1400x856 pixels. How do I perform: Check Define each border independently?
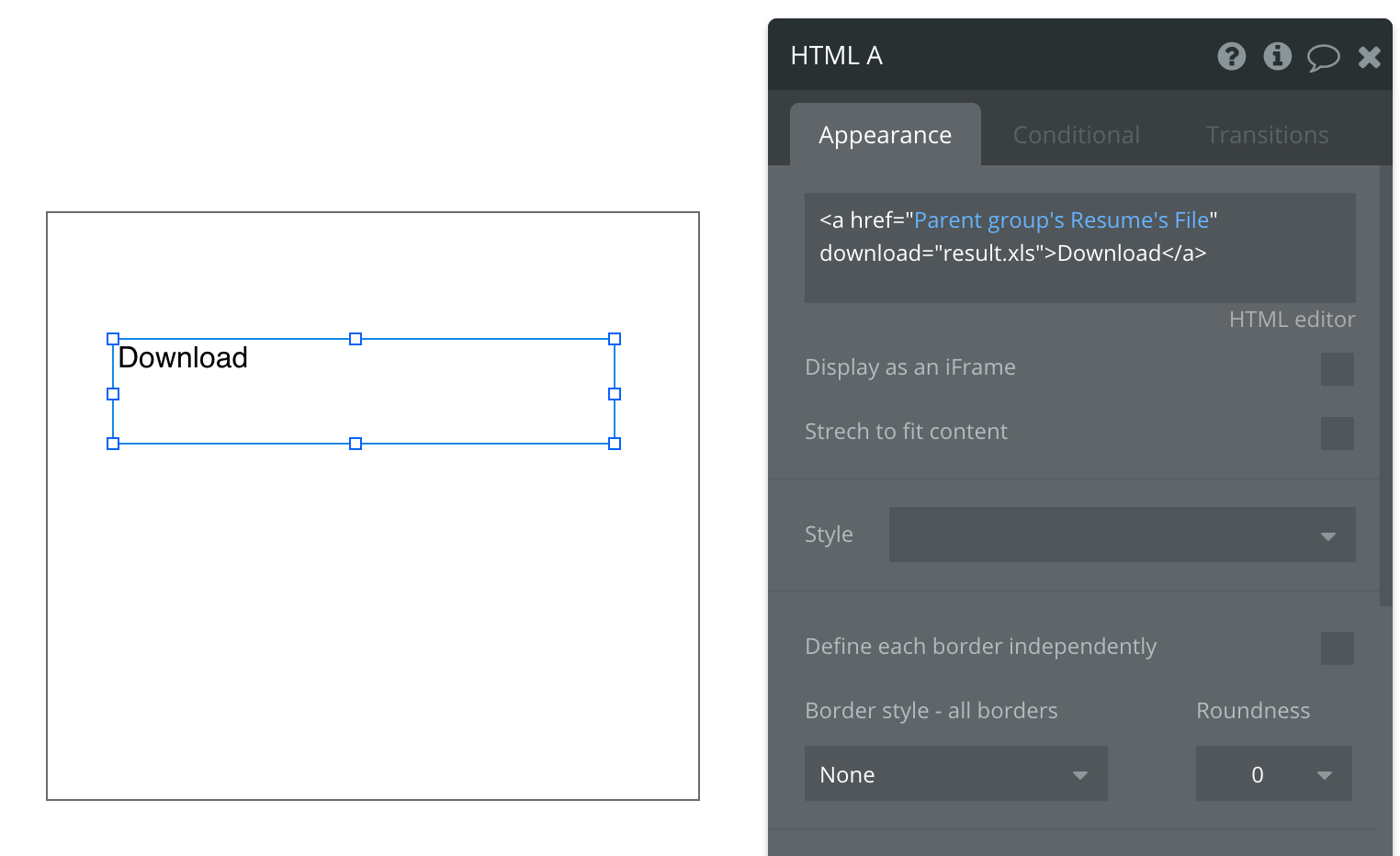point(1337,648)
